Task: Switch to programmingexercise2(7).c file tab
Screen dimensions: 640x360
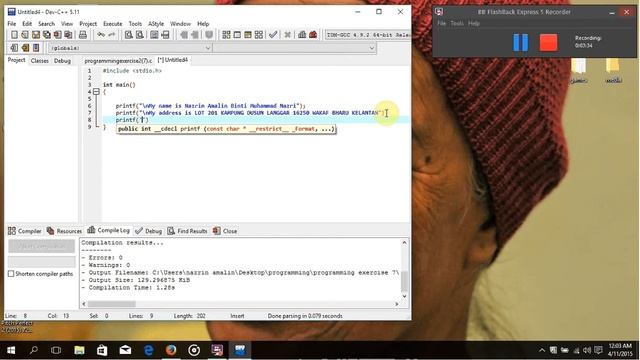Action: pos(118,61)
